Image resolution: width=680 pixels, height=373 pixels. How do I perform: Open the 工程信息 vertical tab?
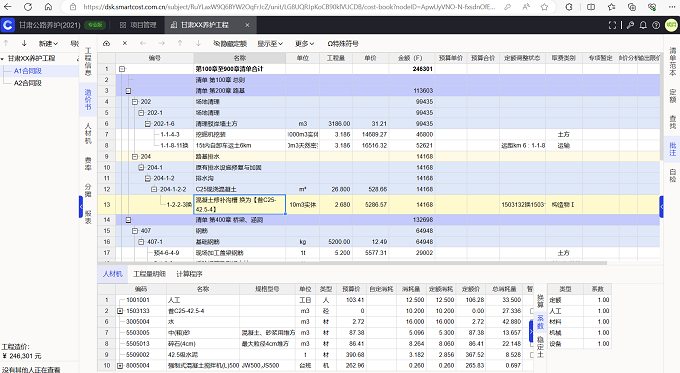click(88, 62)
